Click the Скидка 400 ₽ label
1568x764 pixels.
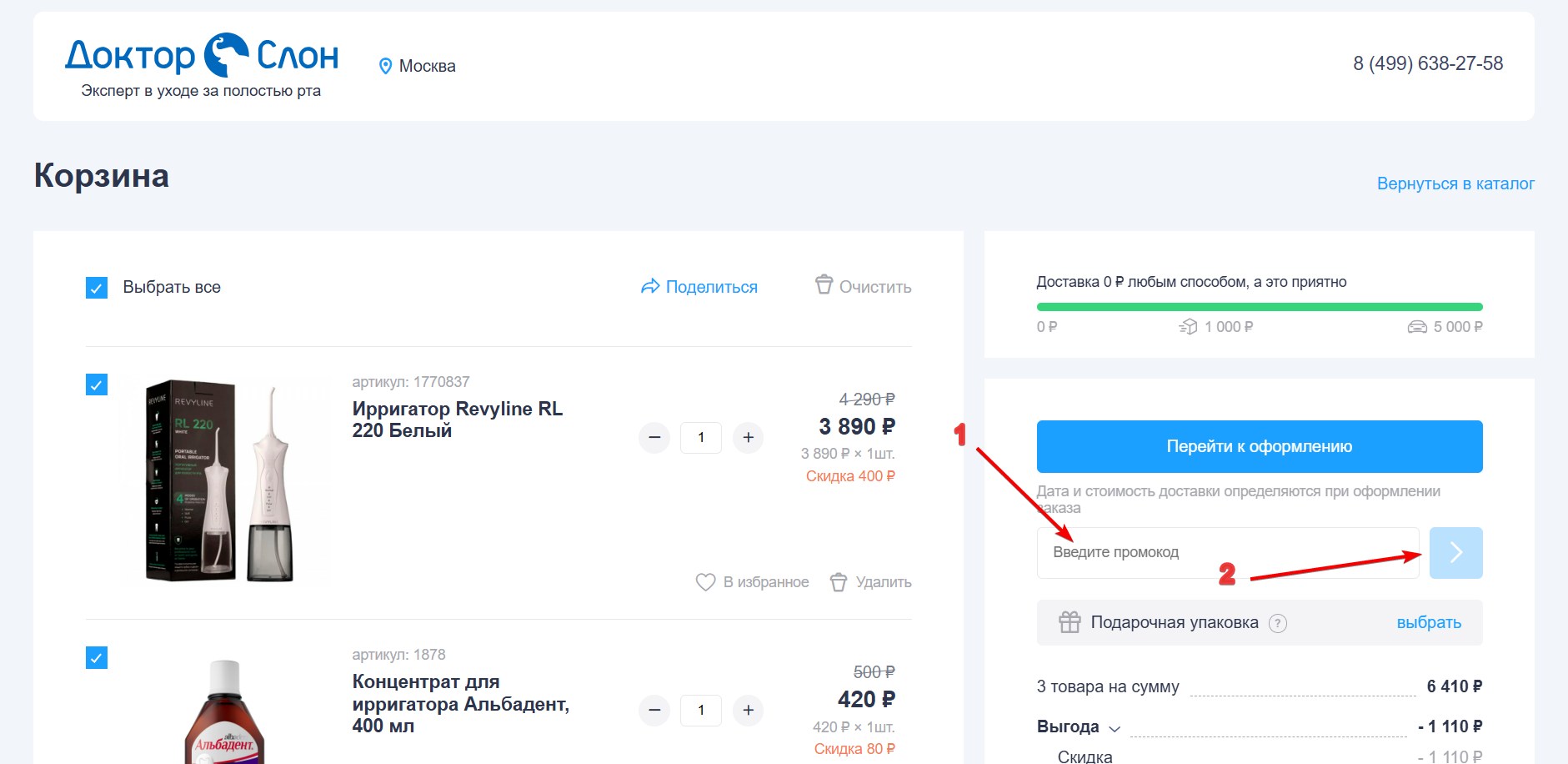850,476
